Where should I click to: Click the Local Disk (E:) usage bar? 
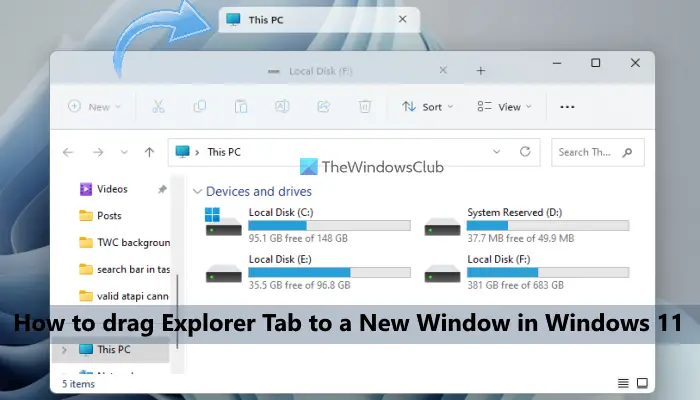329,272
